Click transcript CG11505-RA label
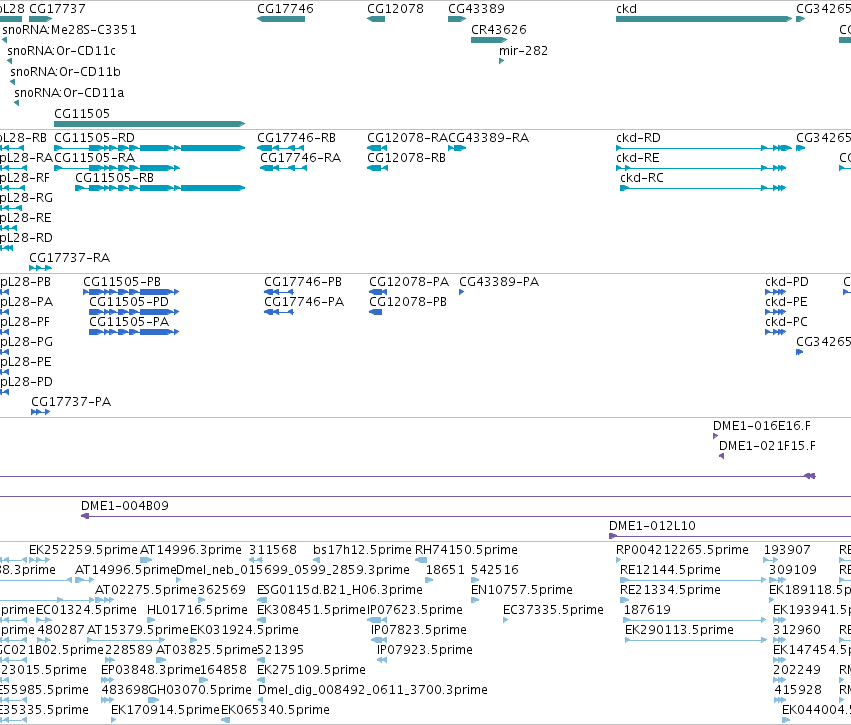The width and height of the screenshot is (851, 725). point(94,158)
